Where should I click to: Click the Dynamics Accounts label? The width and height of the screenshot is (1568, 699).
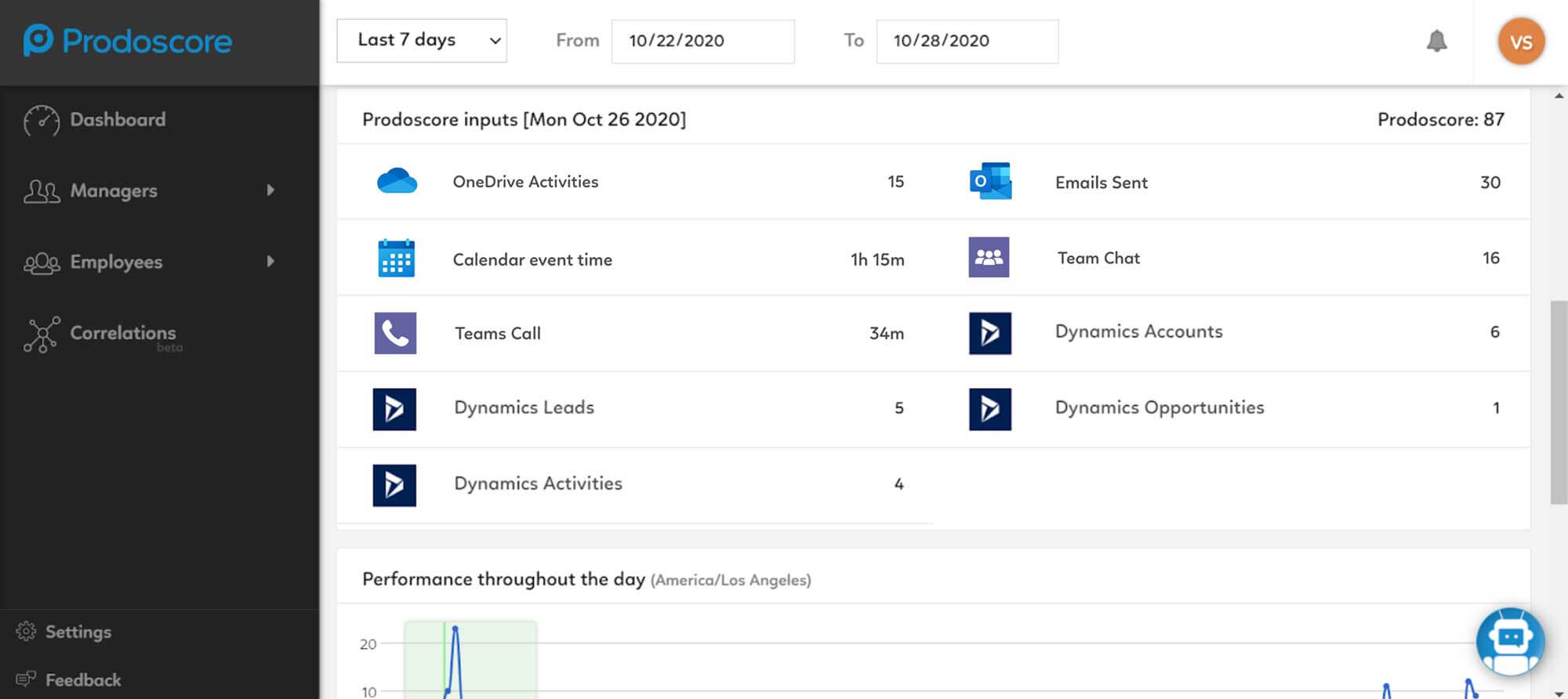(1138, 331)
